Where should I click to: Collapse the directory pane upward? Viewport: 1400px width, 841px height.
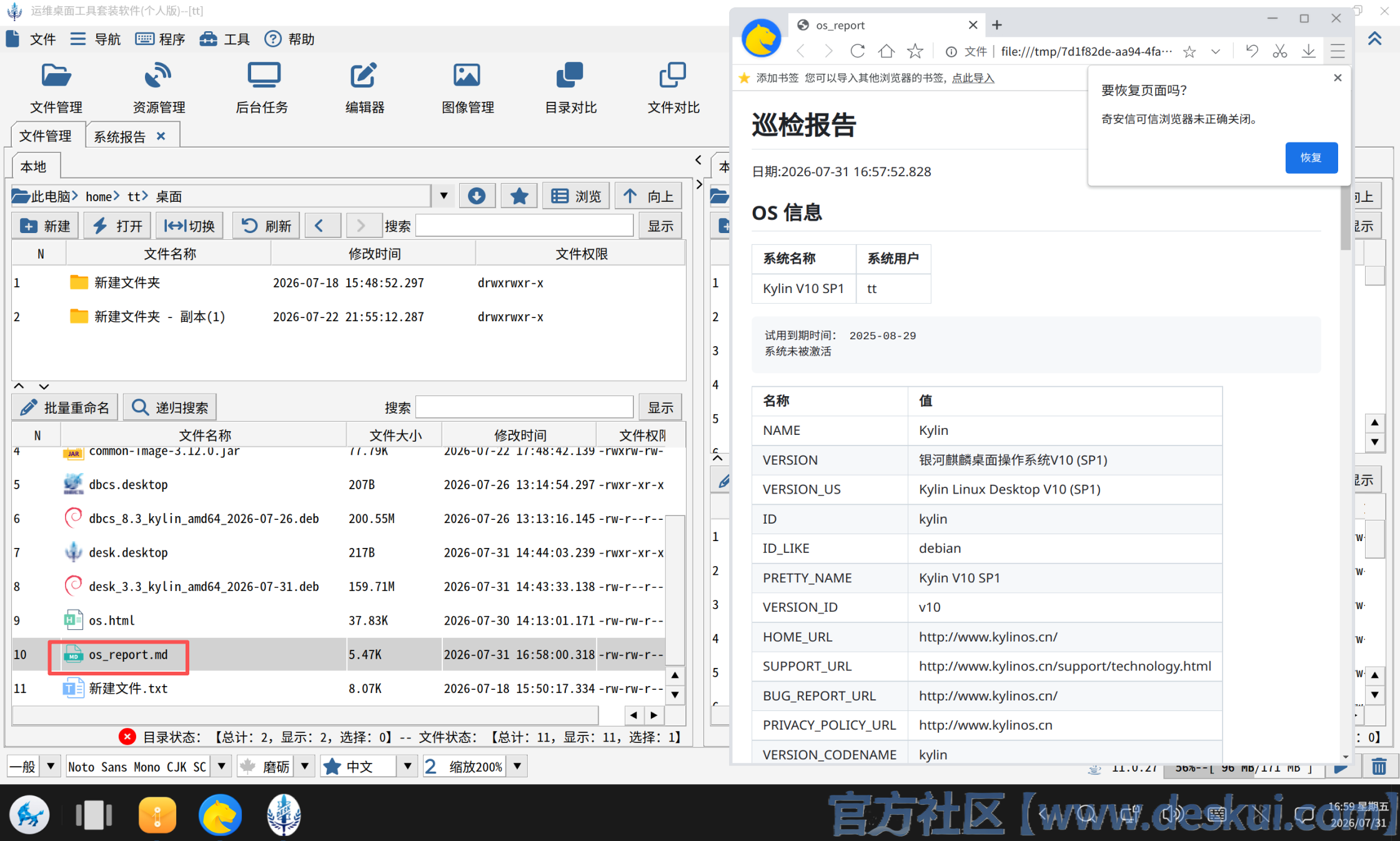click(x=19, y=386)
